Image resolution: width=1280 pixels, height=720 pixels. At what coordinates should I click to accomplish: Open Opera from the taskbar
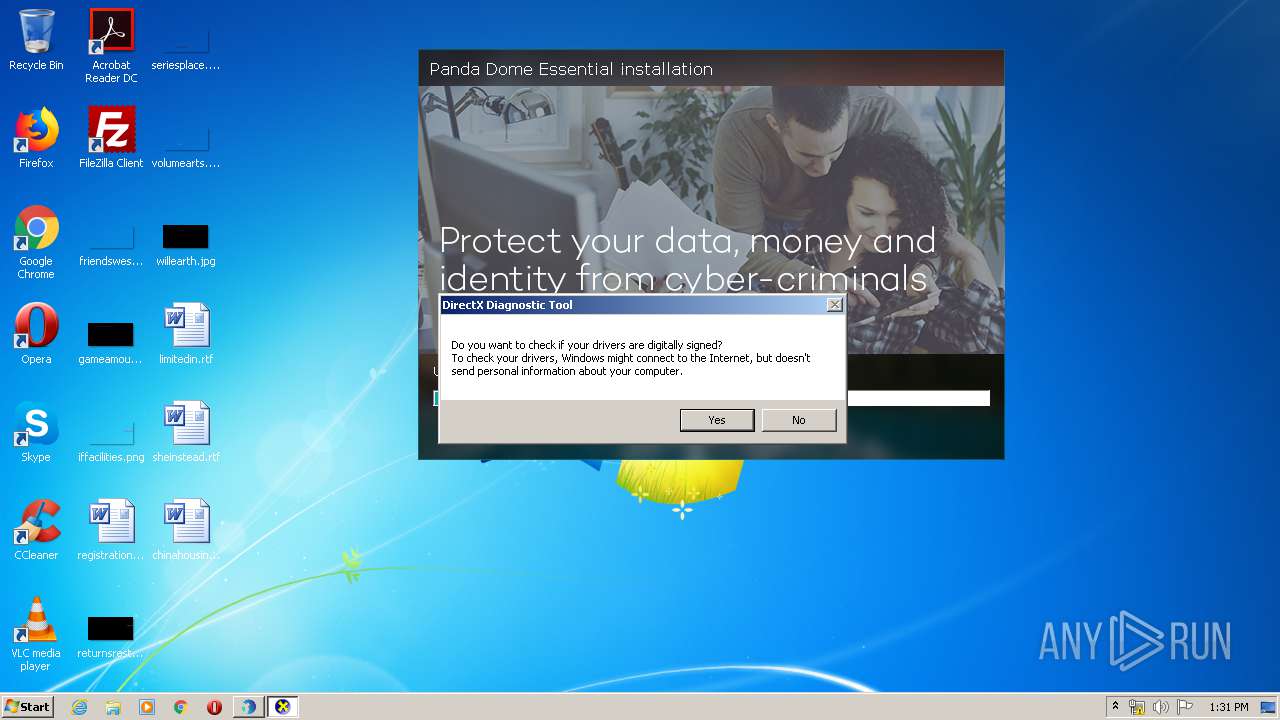[214, 707]
